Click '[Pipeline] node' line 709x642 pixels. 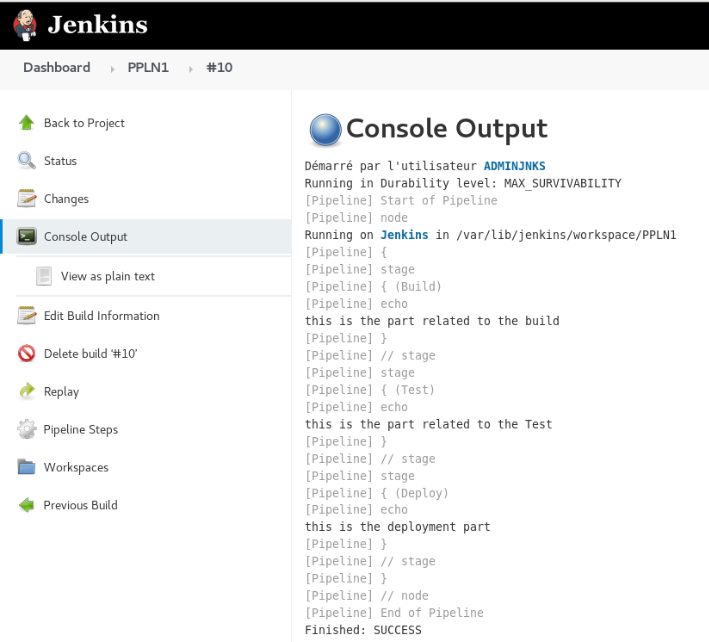pos(356,217)
